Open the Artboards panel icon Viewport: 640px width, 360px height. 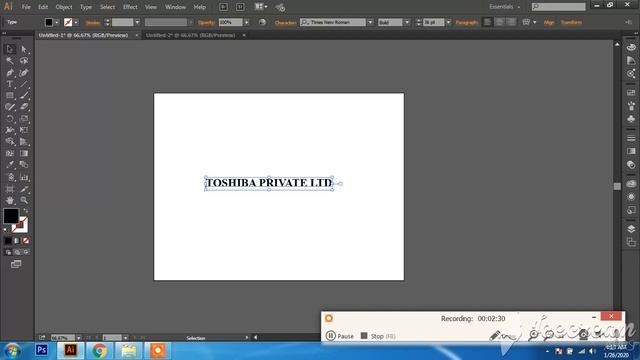coord(631,242)
